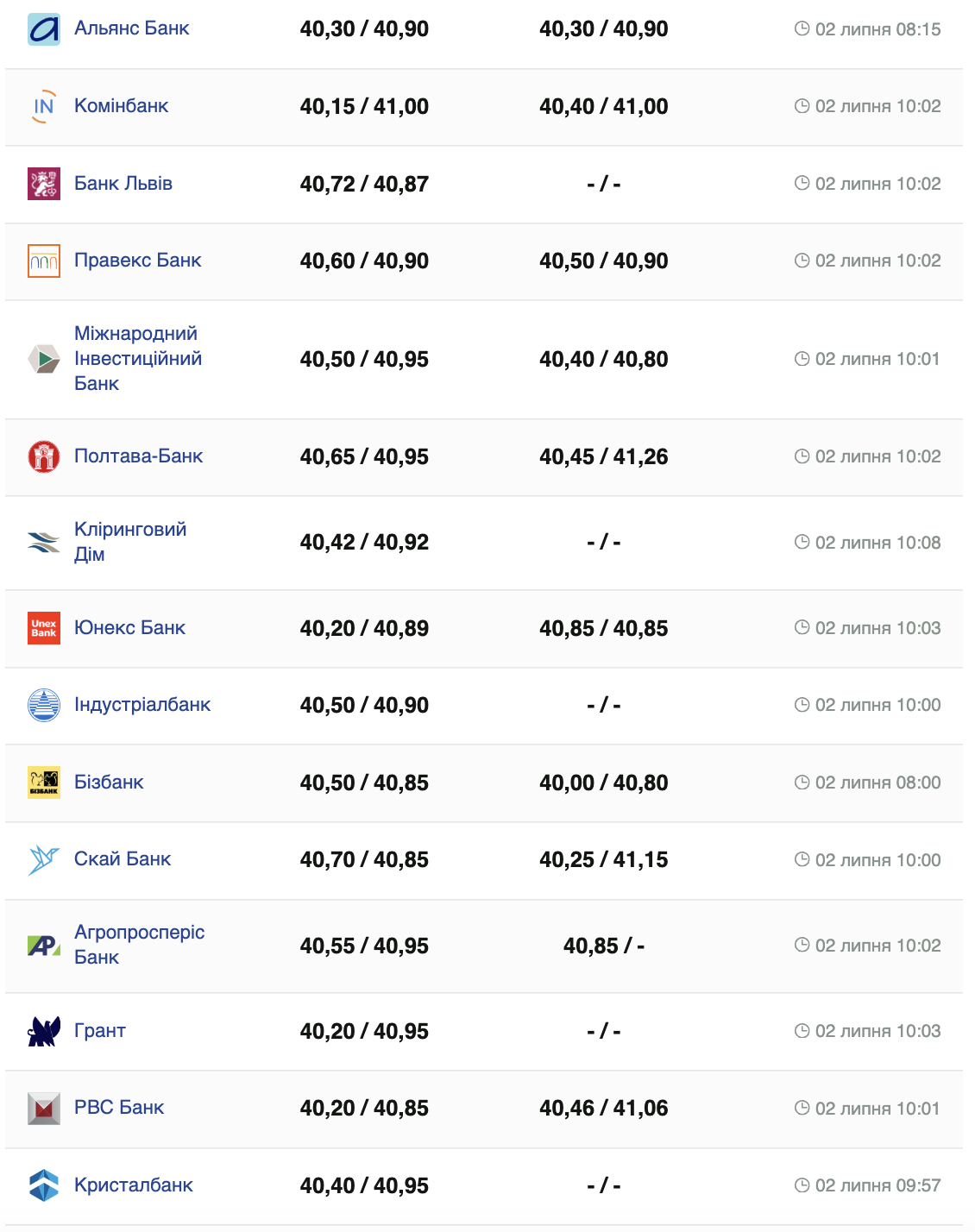Click the Полтава-Банк name link
The width and height of the screenshot is (975, 1232).
(x=138, y=456)
